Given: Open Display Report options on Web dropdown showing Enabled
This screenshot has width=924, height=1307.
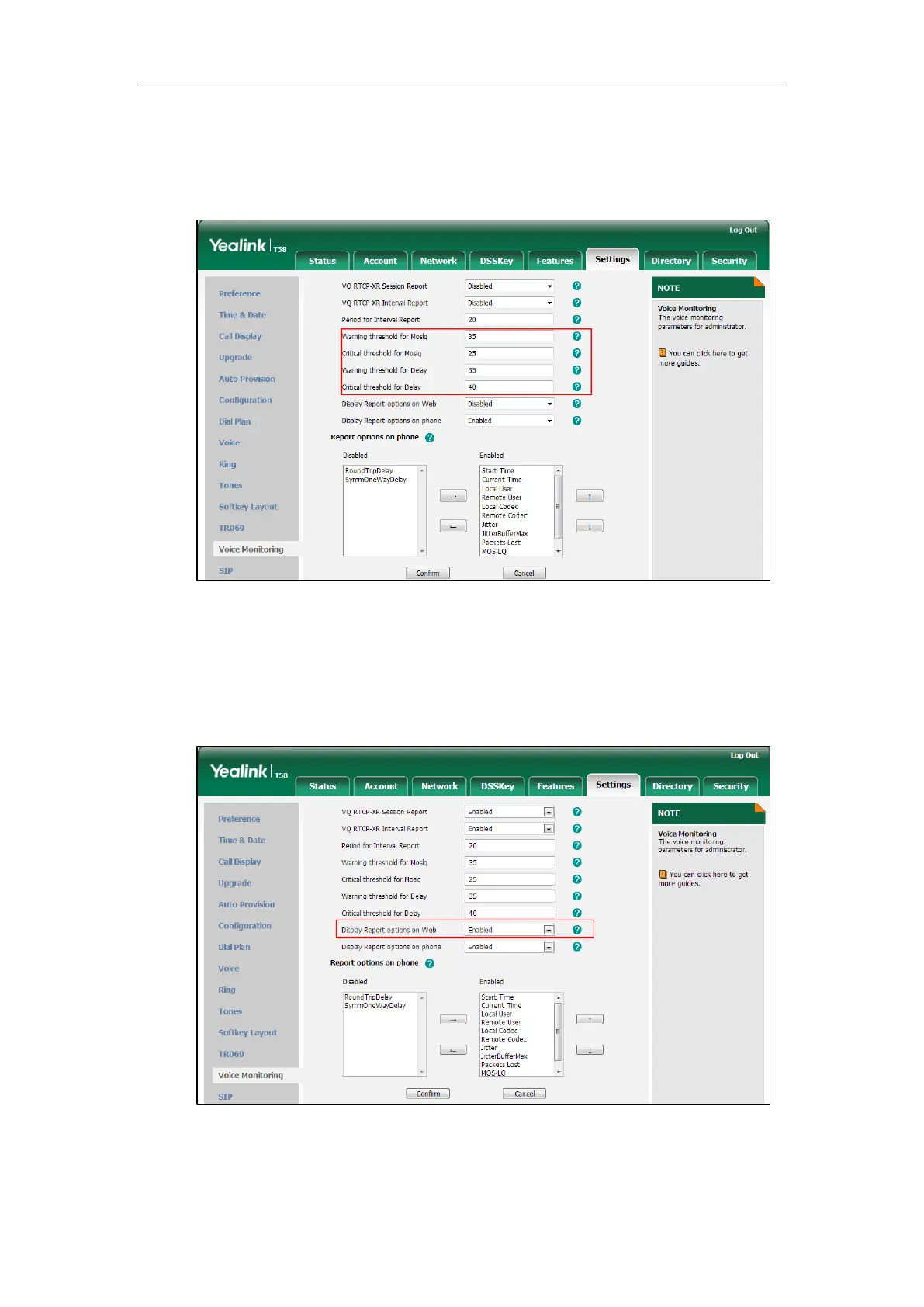Looking at the screenshot, I should point(510,930).
